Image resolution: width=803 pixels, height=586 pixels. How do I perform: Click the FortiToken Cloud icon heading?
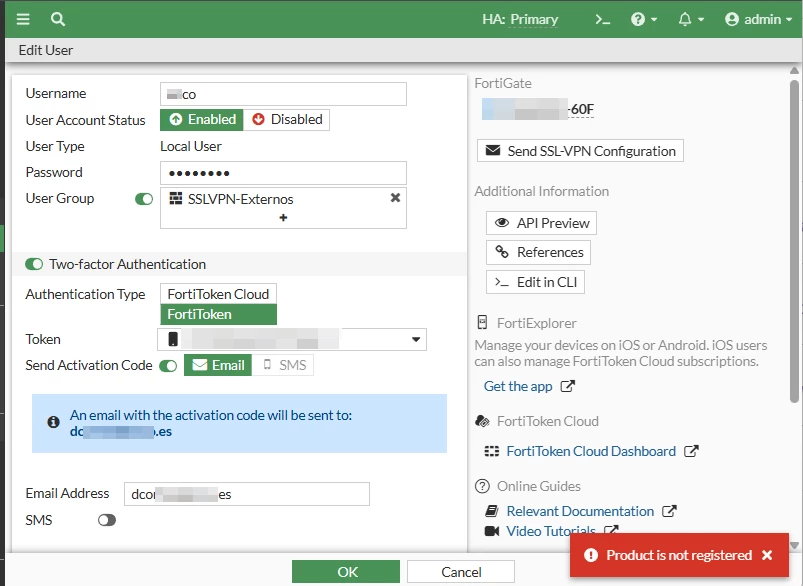click(x=482, y=421)
